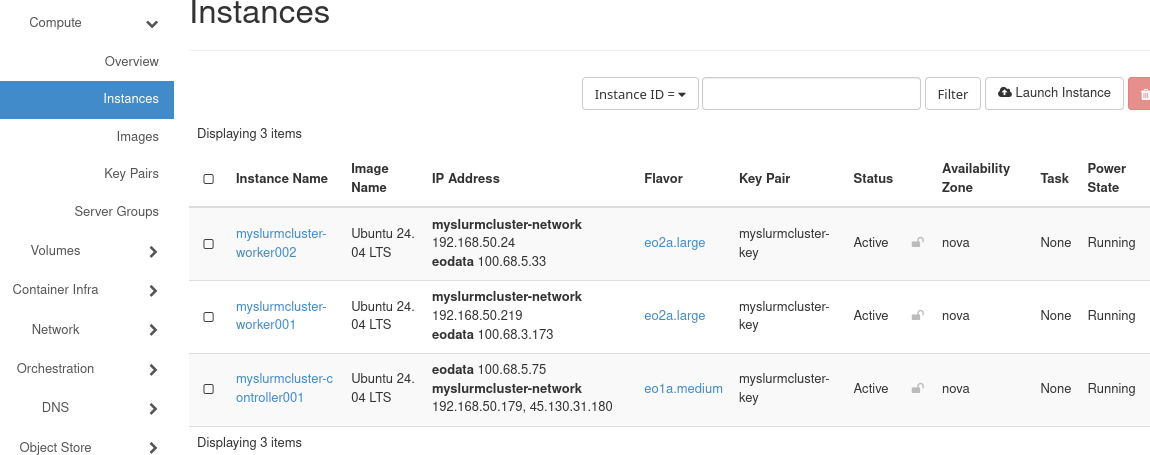Click the Launch Instance button
The image size is (1150, 455).
coord(1054,93)
